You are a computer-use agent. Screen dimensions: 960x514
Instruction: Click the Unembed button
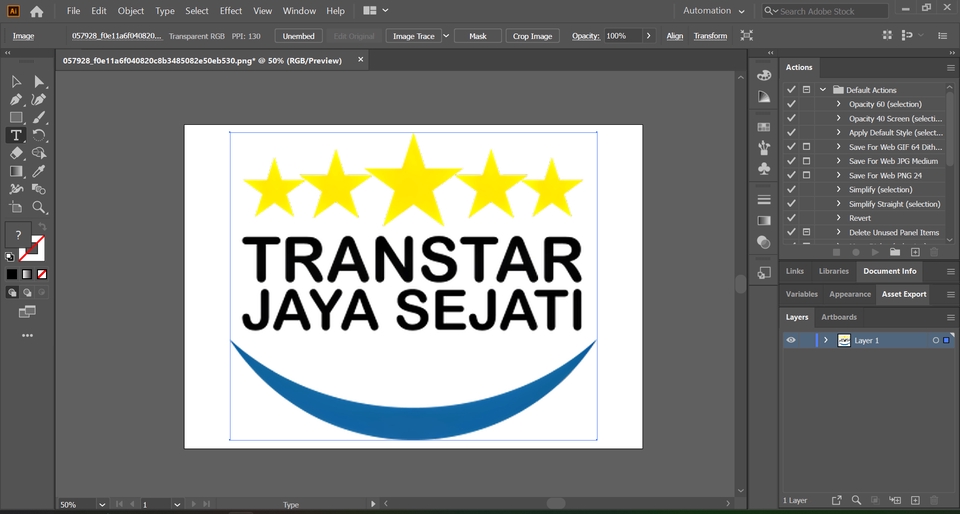pos(298,36)
